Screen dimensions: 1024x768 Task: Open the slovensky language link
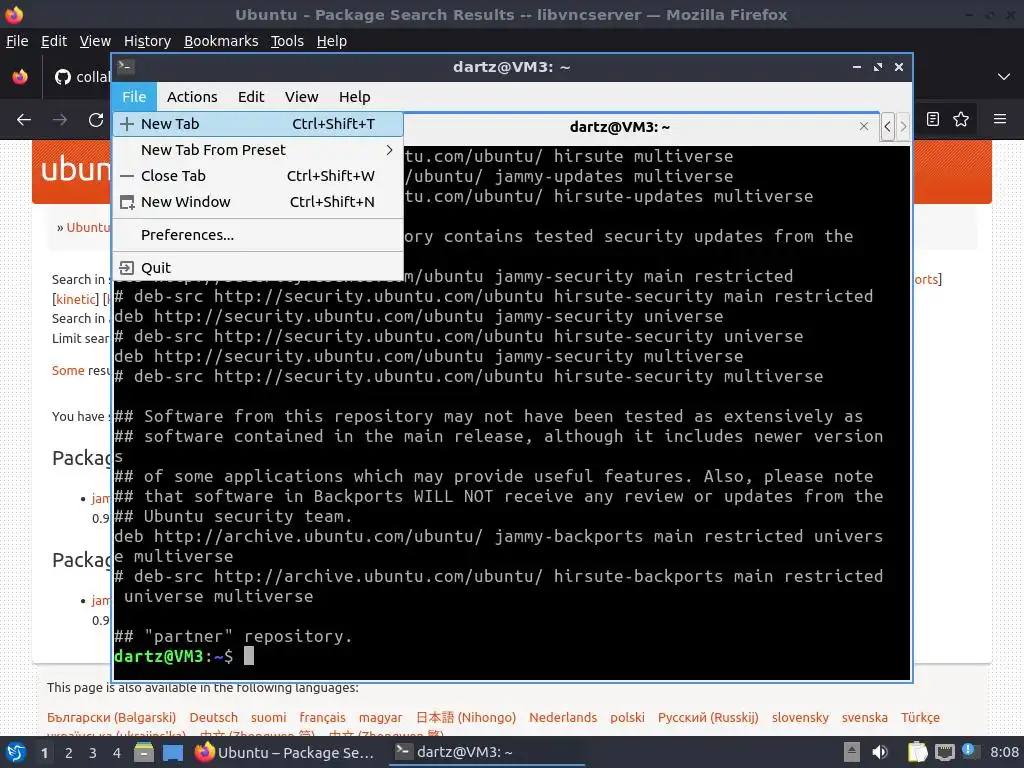pyautogui.click(x=800, y=718)
